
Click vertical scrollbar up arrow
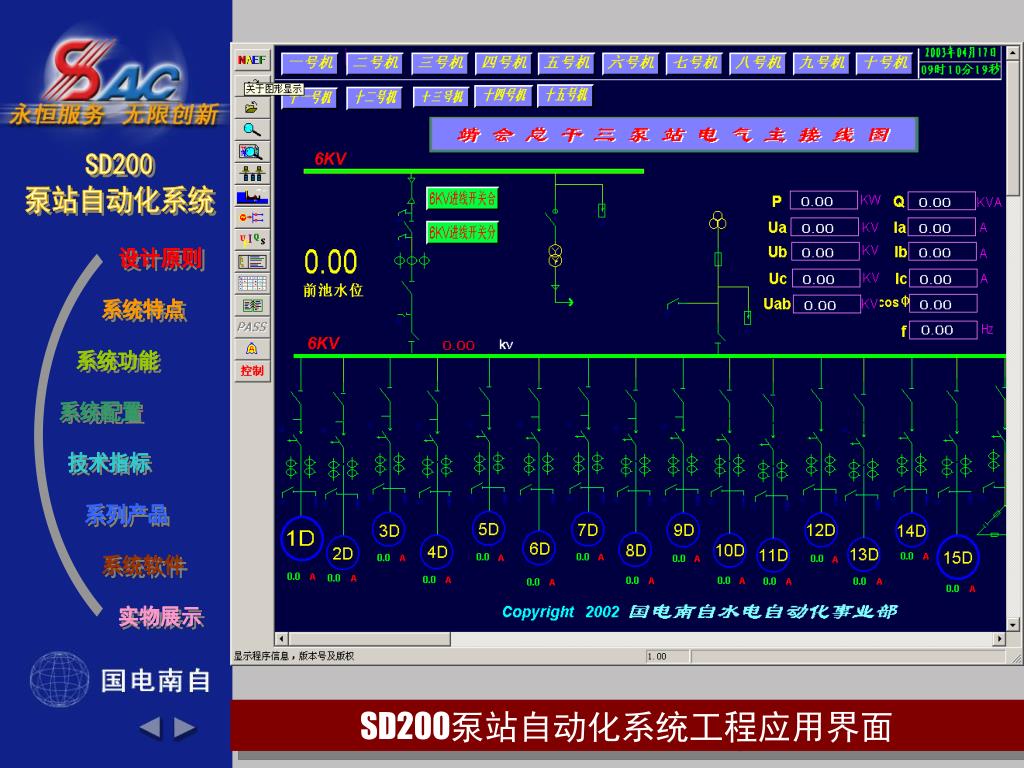(x=1013, y=52)
